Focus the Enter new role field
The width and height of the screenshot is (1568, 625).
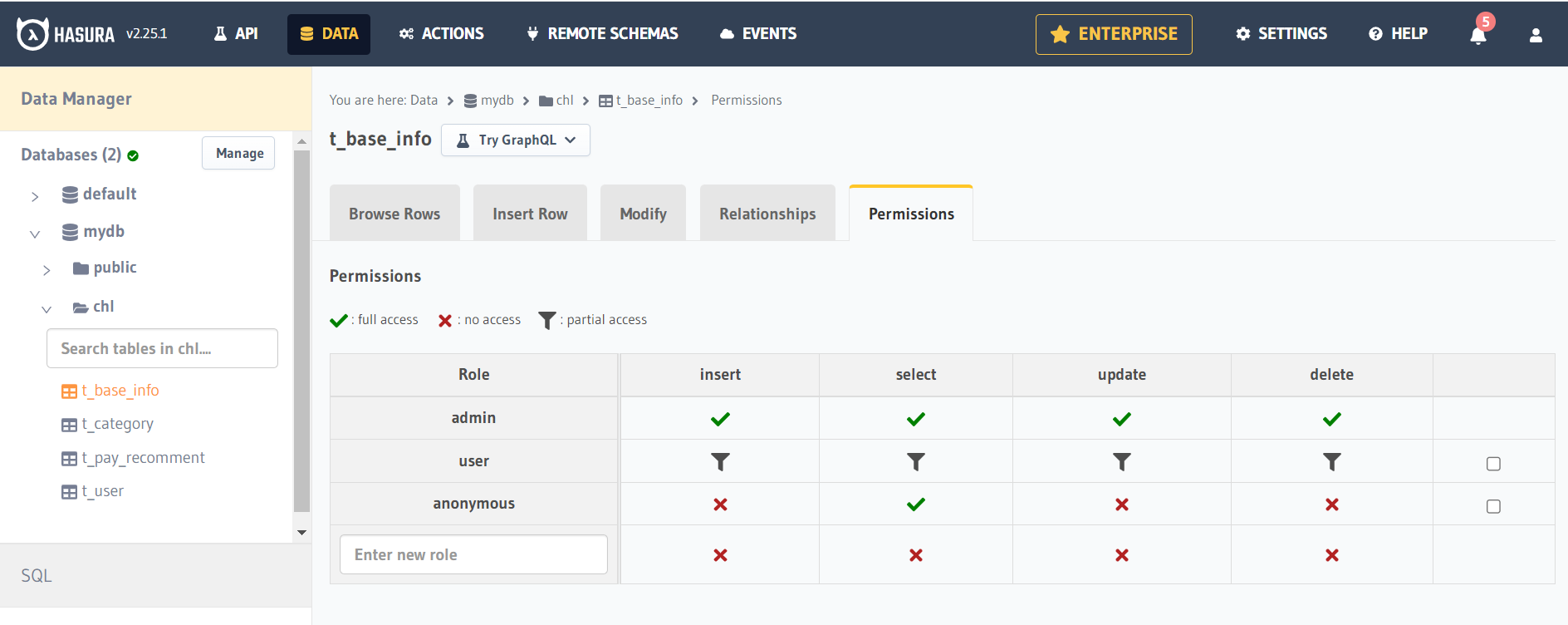tap(473, 554)
